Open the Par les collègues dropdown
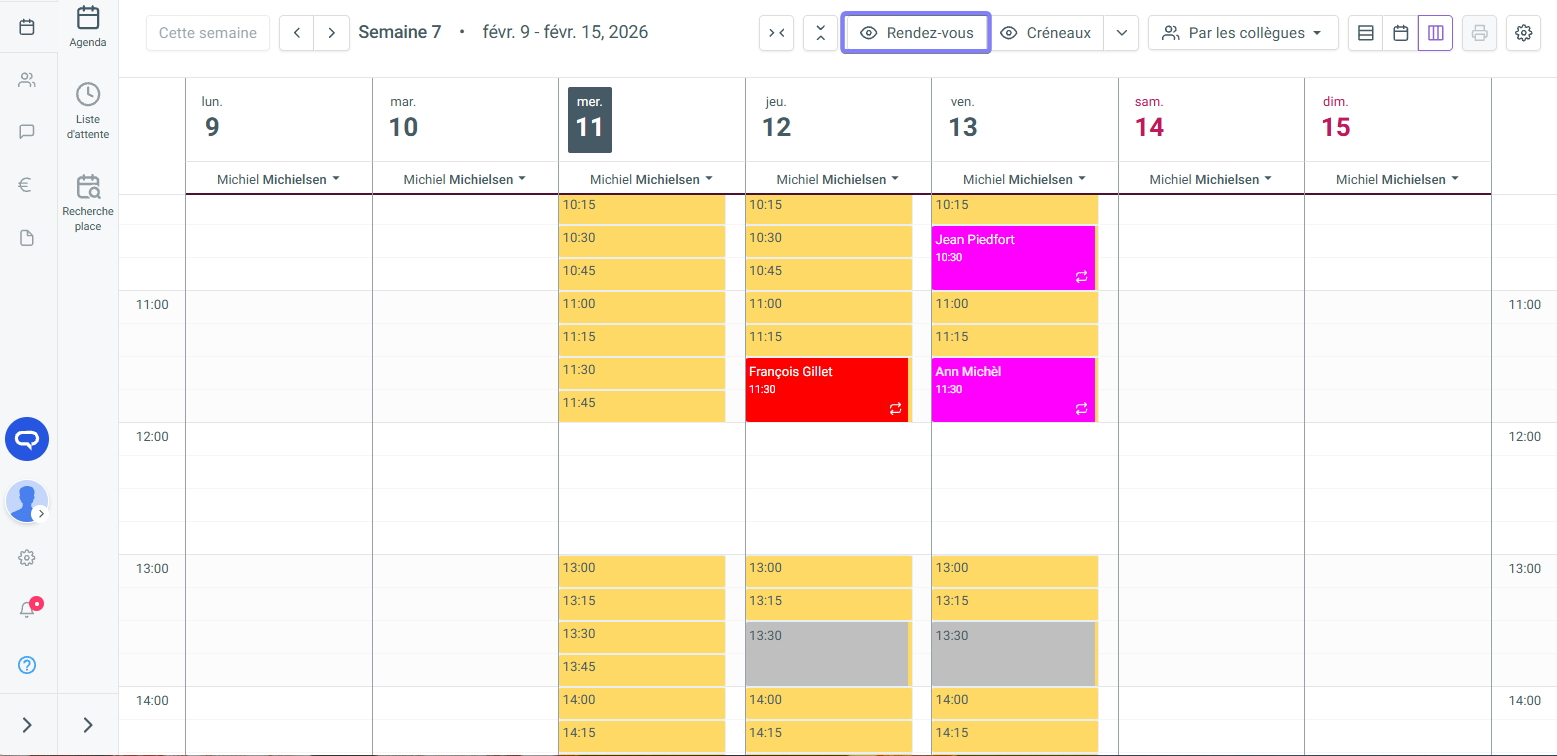Viewport: 1557px width, 756px height. click(1242, 33)
